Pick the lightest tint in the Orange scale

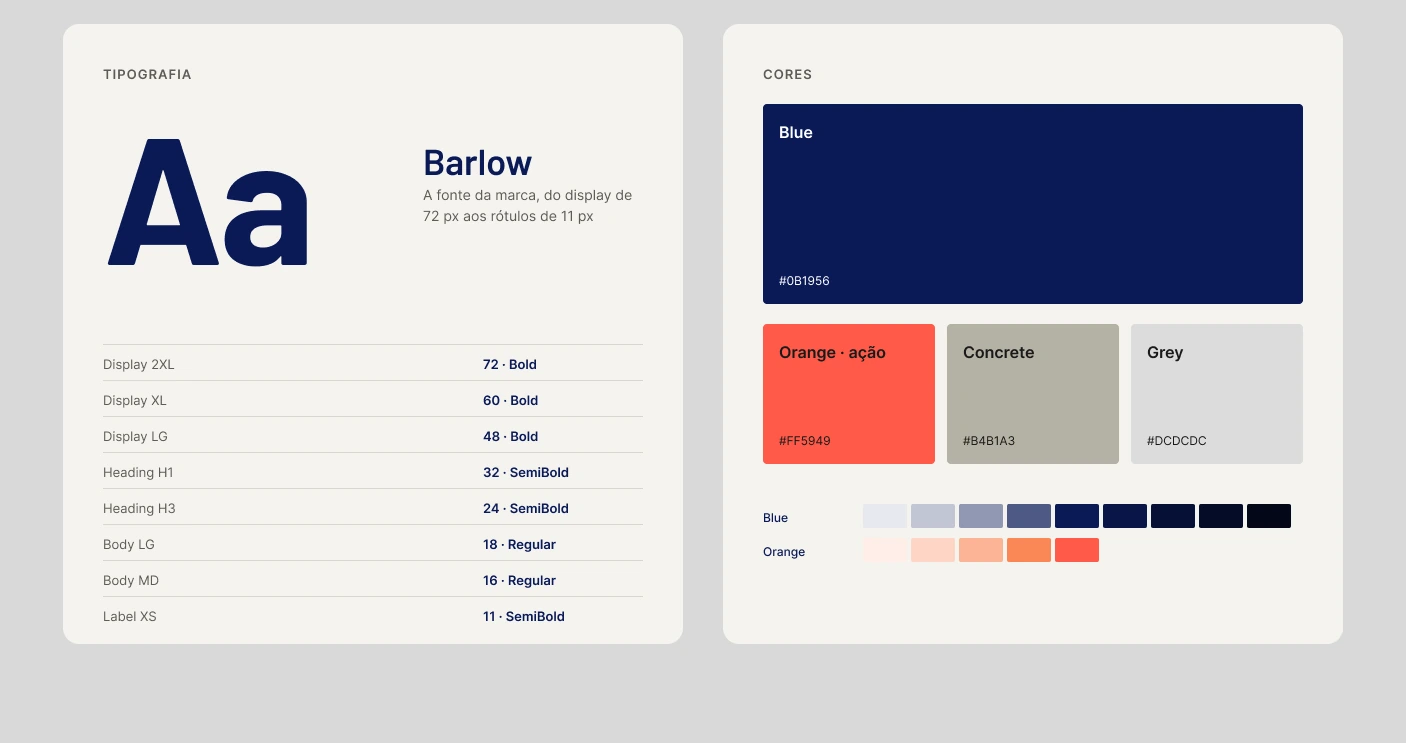(885, 550)
